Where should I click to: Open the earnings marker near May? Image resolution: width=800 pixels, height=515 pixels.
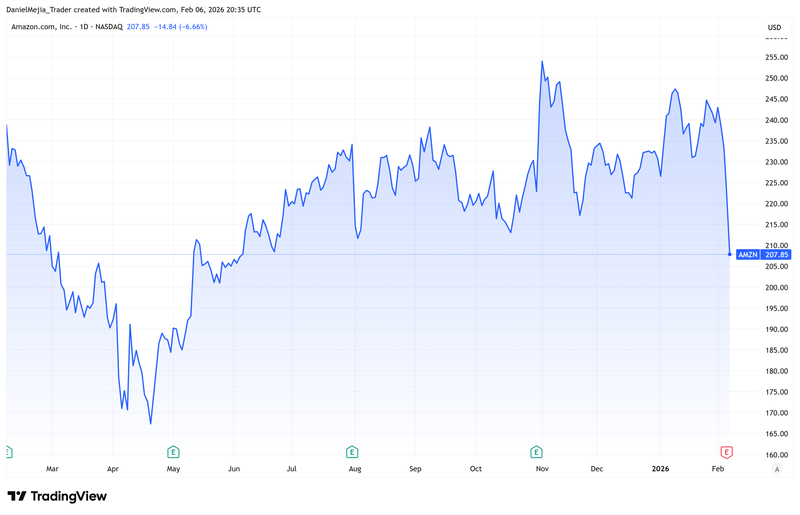coord(173,452)
